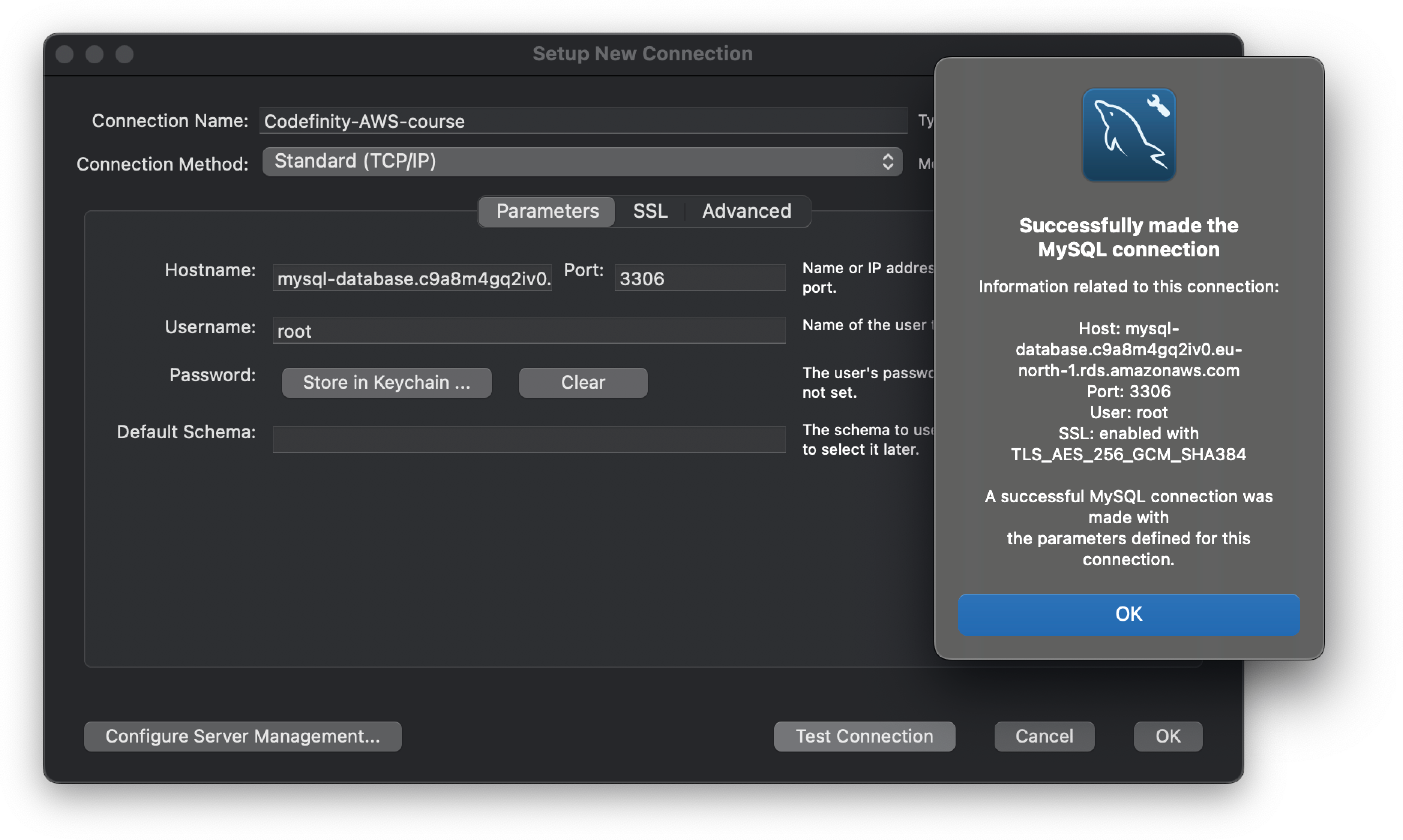Viewport: 1403px width, 840px height.
Task: Switch to the Parameters tab
Action: [547, 211]
